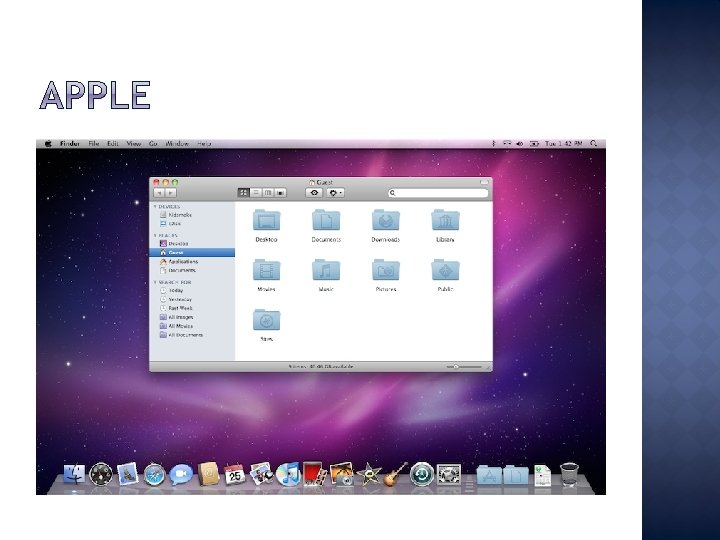Screen dimensions: 720x540
Task: Open Spotlight search in menu bar
Action: point(593,144)
